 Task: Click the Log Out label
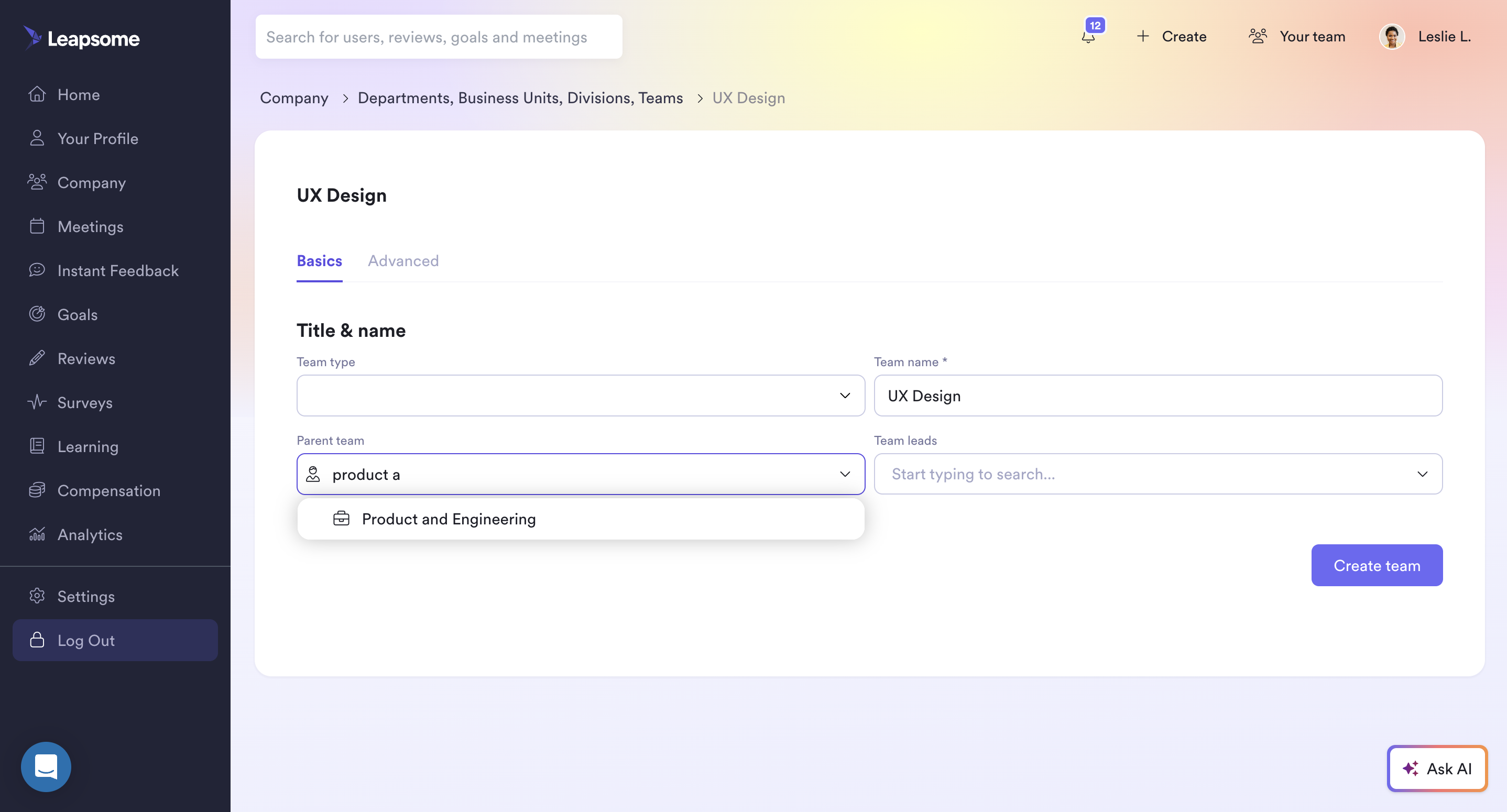click(x=86, y=640)
